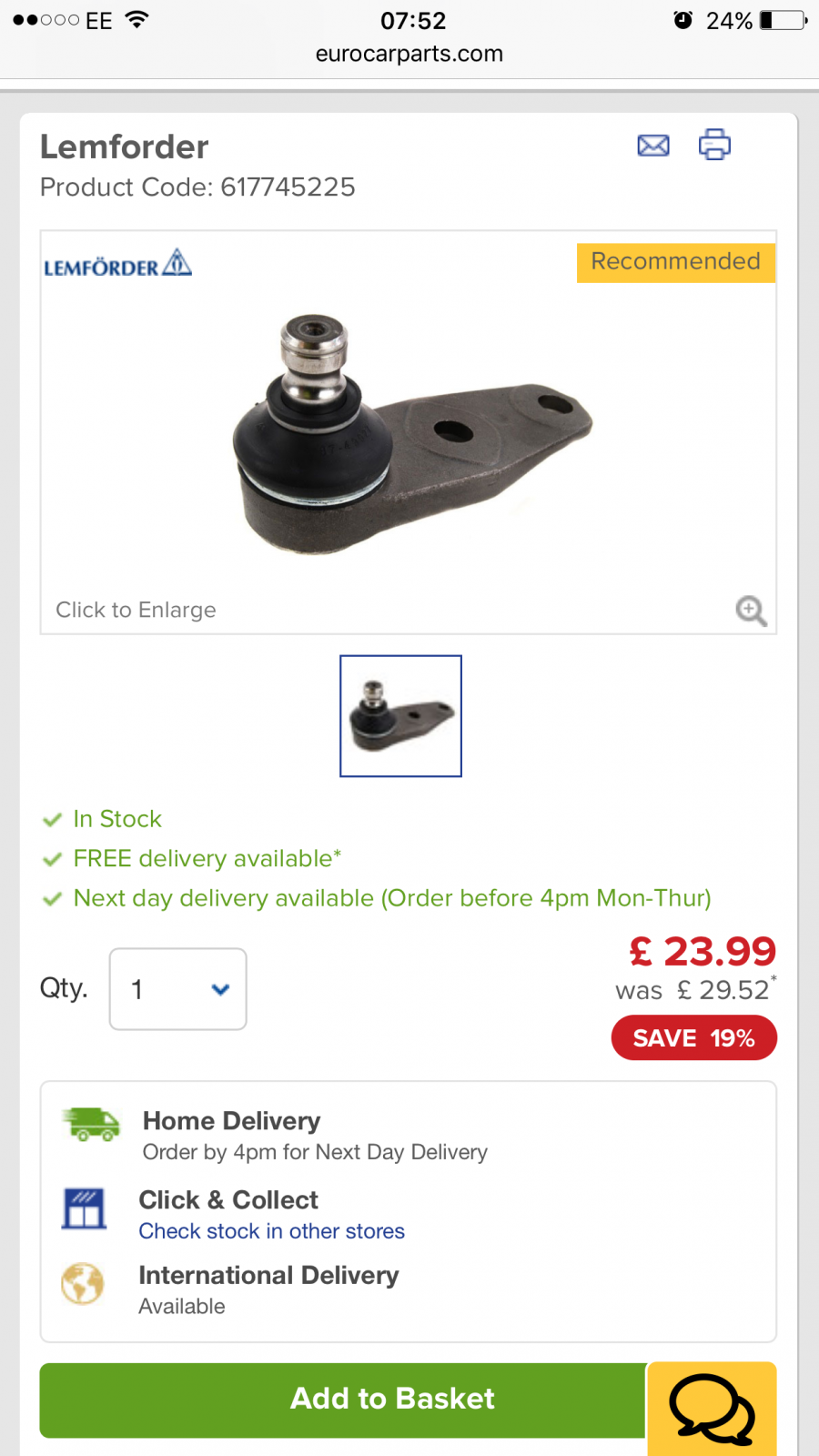Open the live chat bubble icon

pyautogui.click(x=712, y=1409)
